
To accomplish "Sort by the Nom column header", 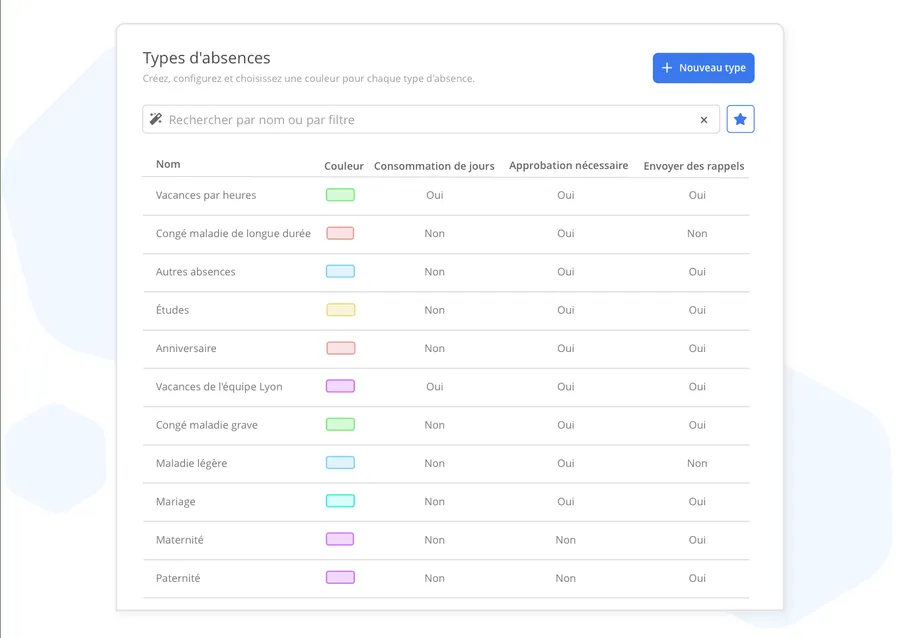I will pos(168,164).
